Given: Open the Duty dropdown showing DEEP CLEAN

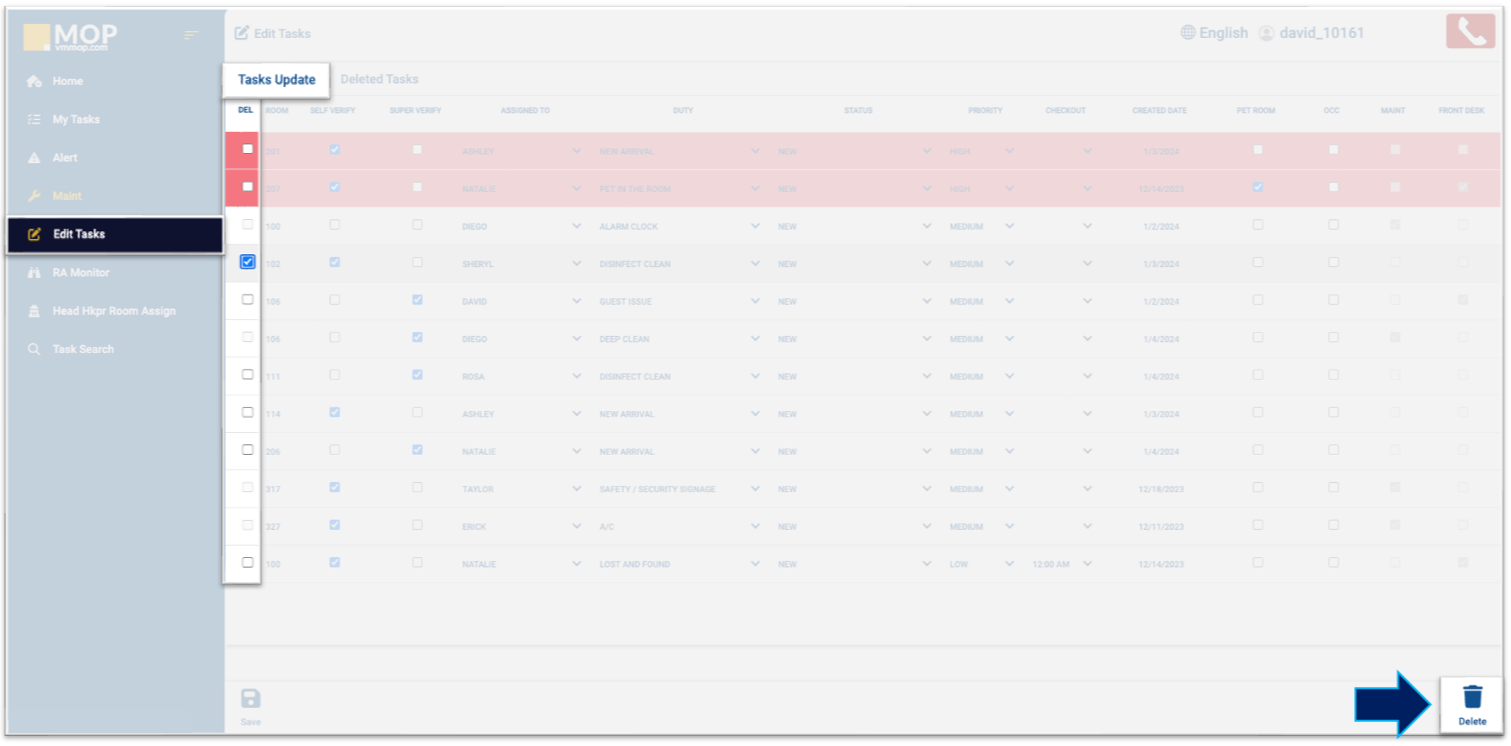Looking at the screenshot, I should click(755, 339).
